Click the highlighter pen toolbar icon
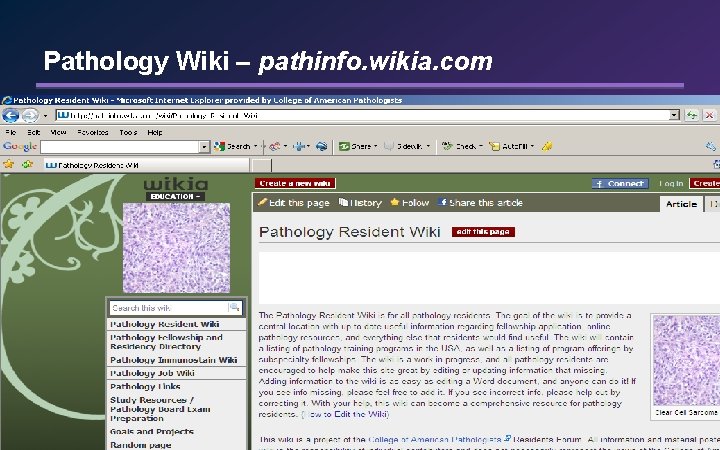 tap(546, 146)
